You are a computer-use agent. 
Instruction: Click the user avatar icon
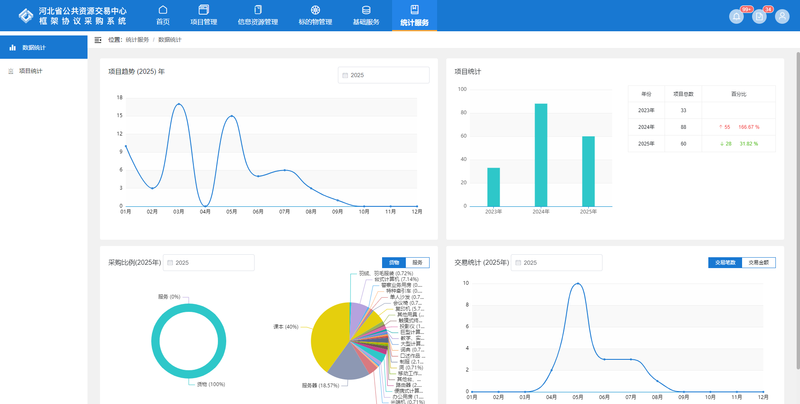point(782,15)
